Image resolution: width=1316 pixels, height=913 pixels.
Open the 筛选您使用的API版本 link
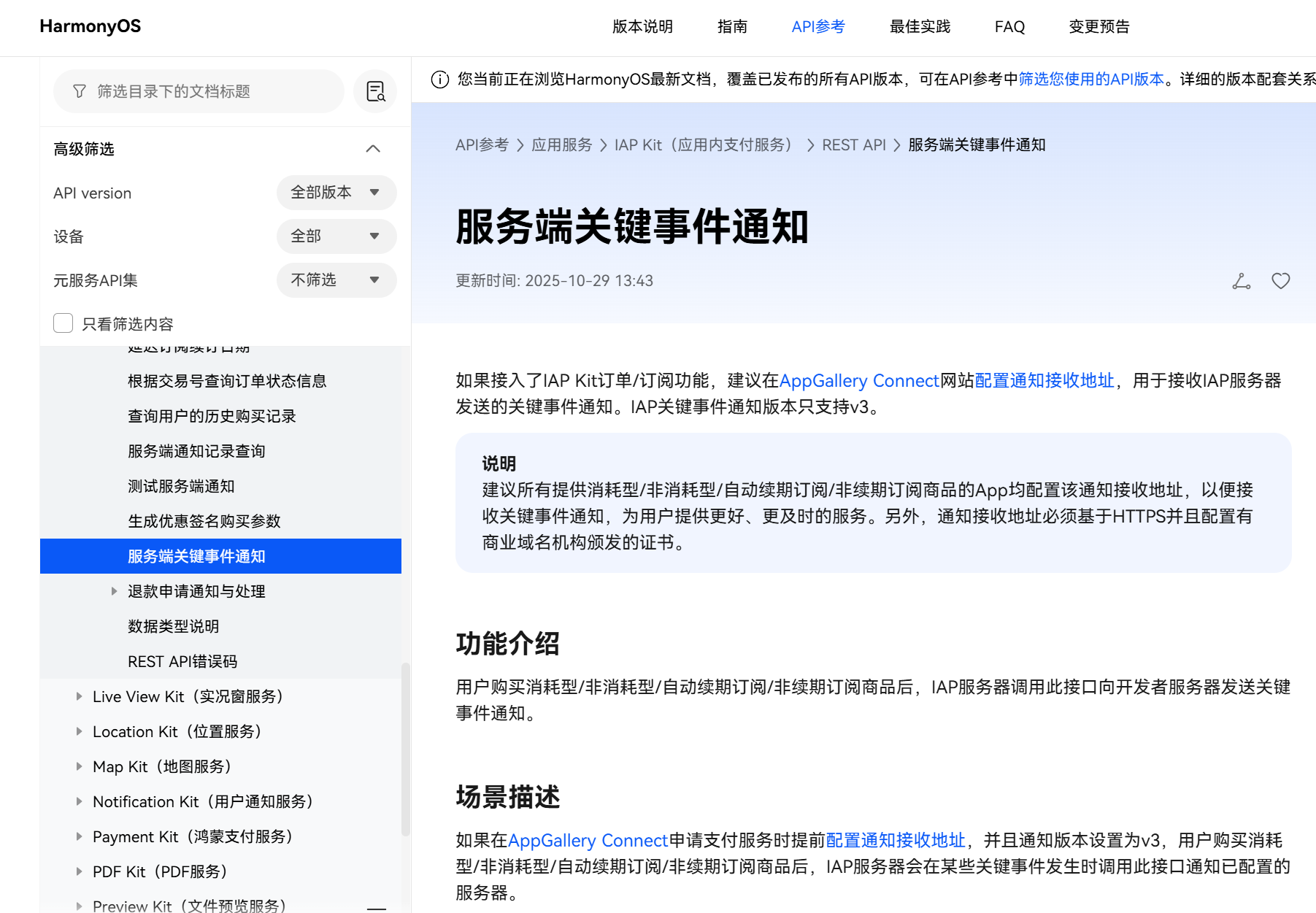[1090, 80]
